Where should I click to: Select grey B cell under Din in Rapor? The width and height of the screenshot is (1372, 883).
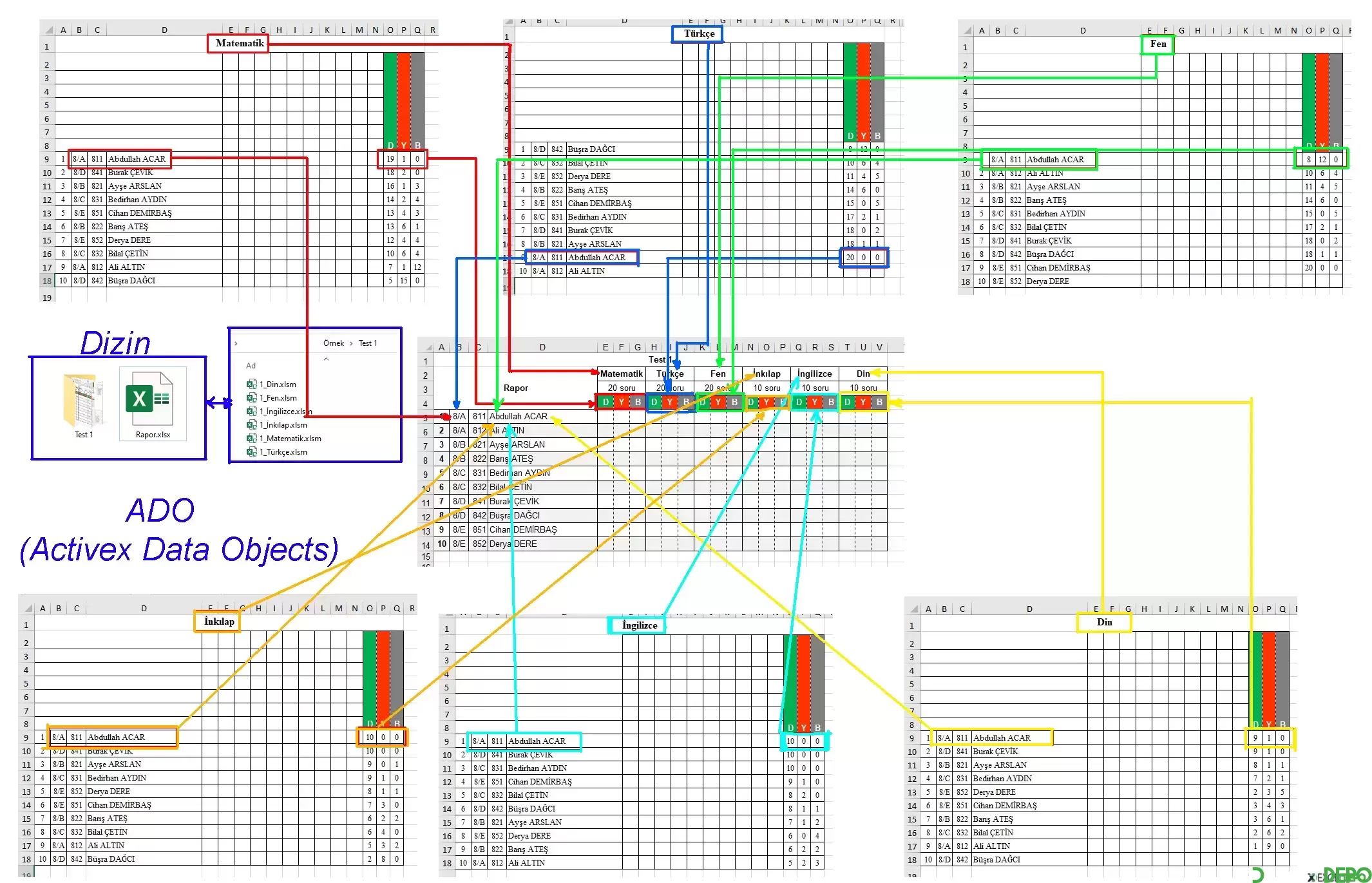pyautogui.click(x=879, y=402)
